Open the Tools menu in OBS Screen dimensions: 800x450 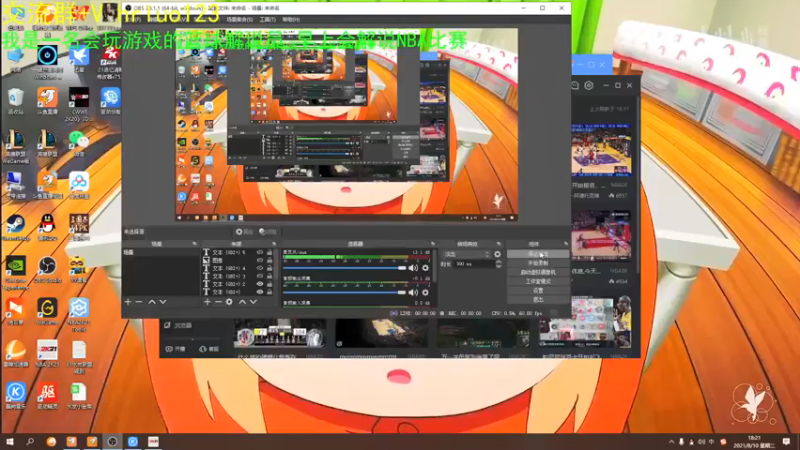(x=267, y=19)
